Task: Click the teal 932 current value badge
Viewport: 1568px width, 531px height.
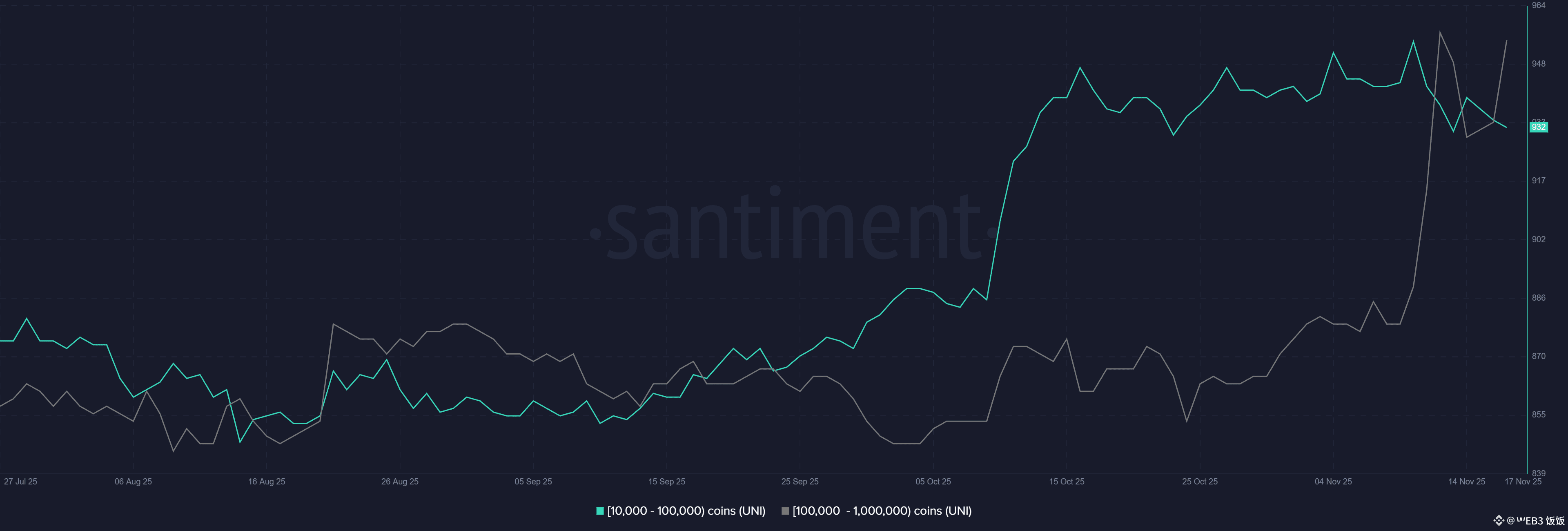Action: click(x=1538, y=127)
